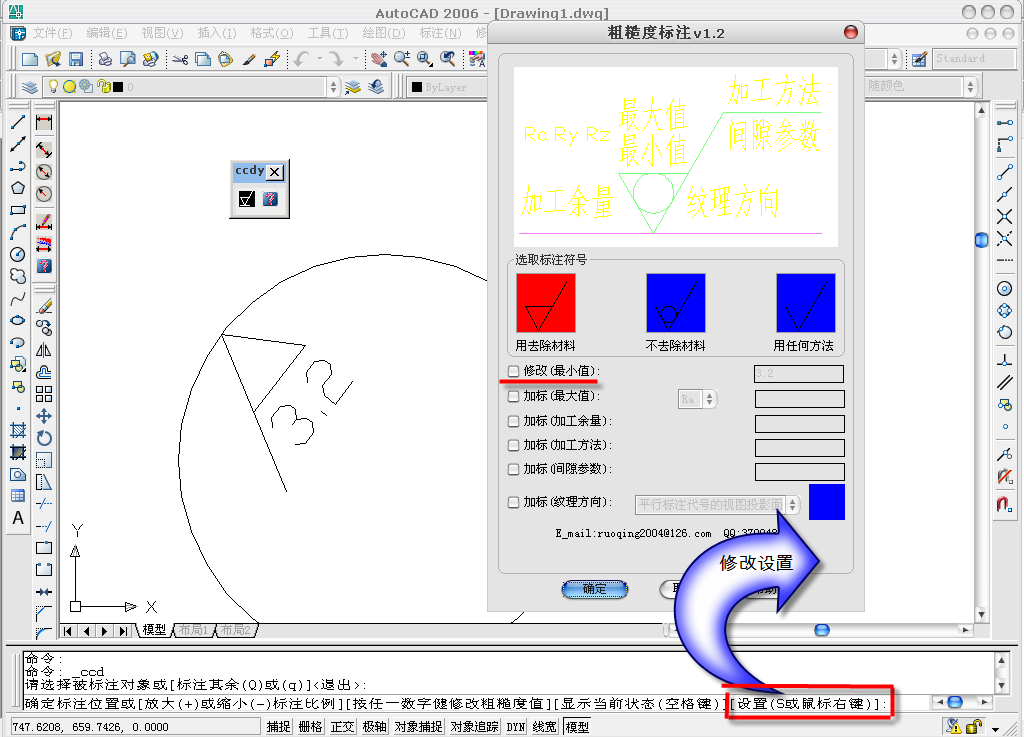Select the Polygon draw tool

(x=18, y=188)
